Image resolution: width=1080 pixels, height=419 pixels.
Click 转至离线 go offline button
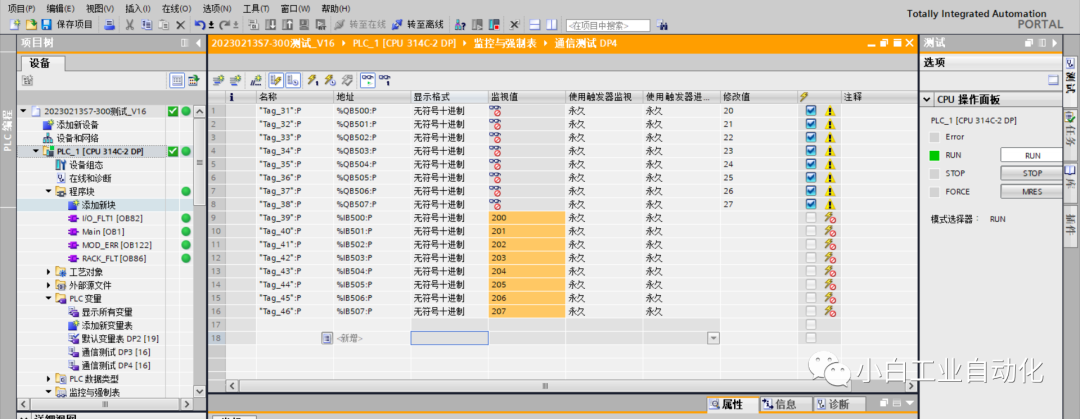pyautogui.click(x=418, y=25)
